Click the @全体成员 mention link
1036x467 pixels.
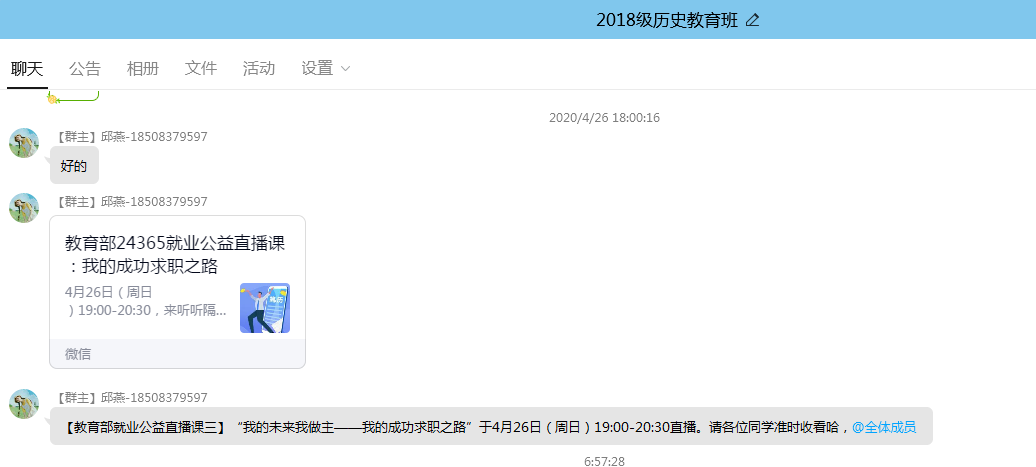[884, 427]
